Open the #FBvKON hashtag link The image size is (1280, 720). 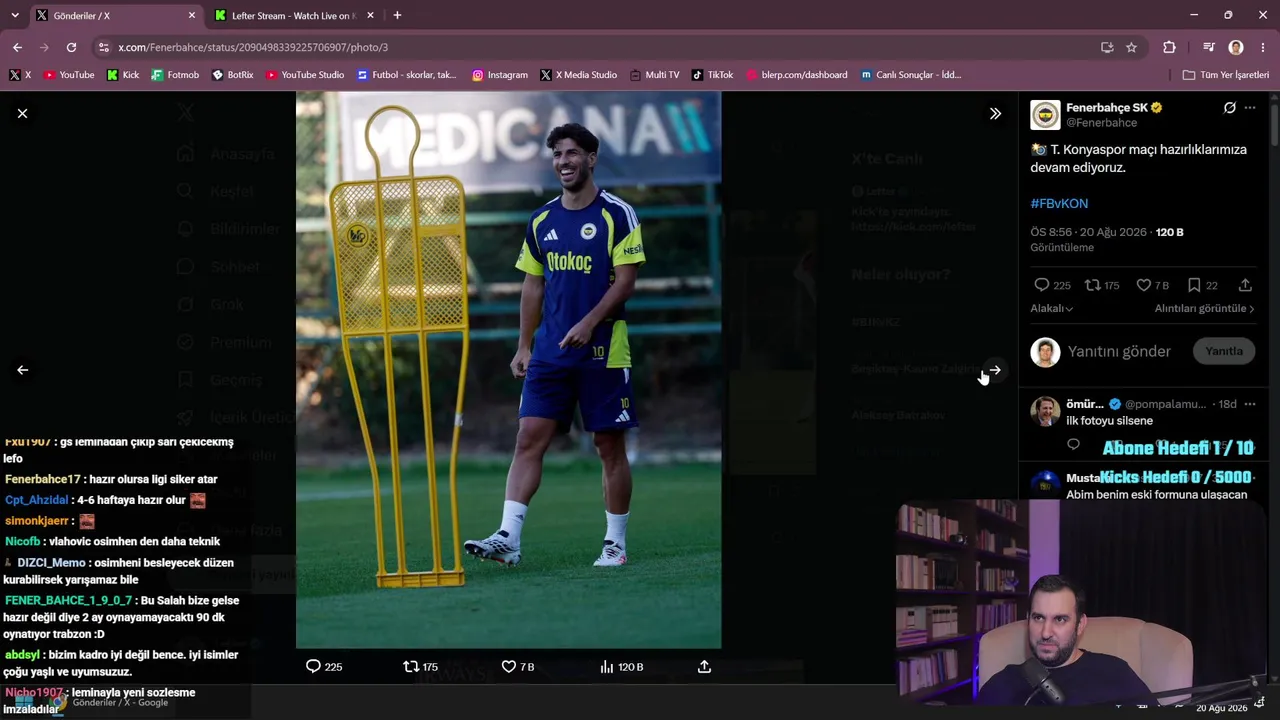[1059, 203]
